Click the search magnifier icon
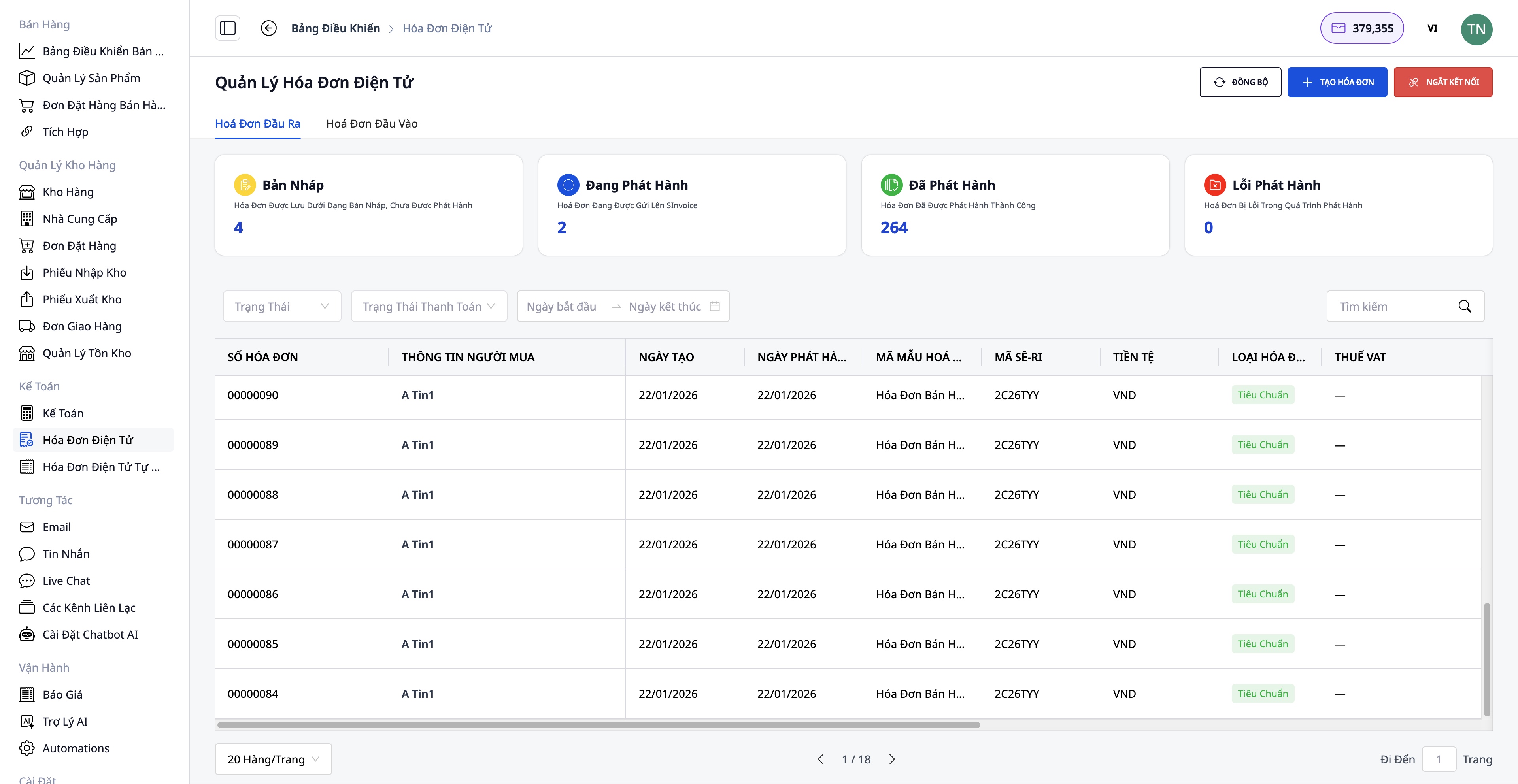This screenshot has width=1518, height=784. (1464, 306)
